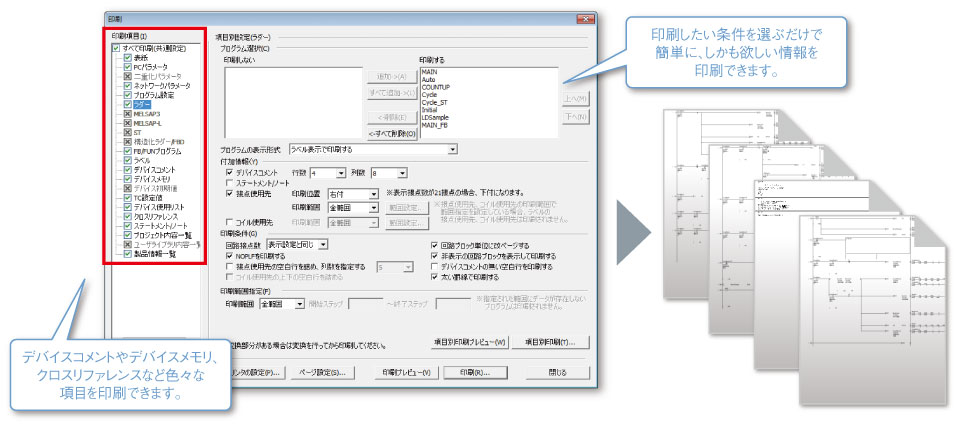Click check icon beside TC設定値
The height and width of the screenshot is (428, 960).
[127, 198]
